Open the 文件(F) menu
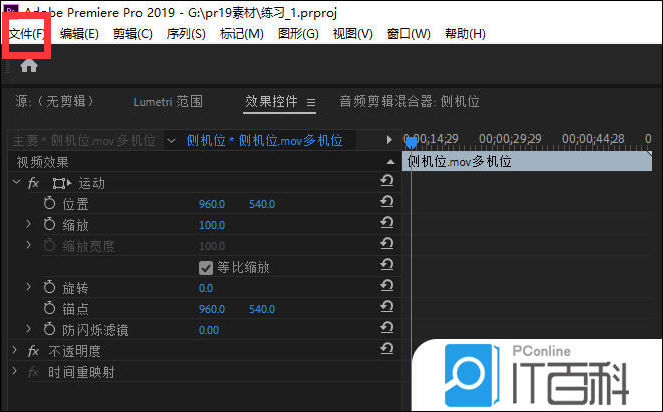Viewport: 663px width, 412px height. [x=26, y=34]
